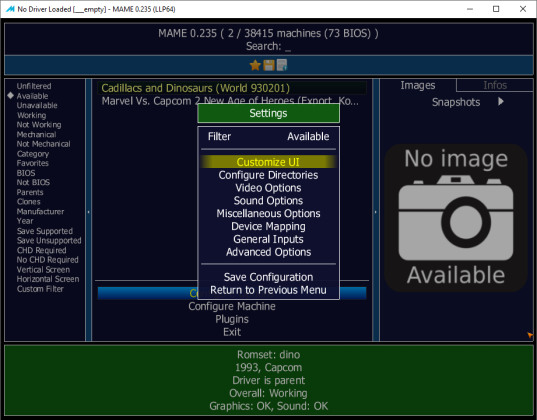Click the No image Available placeholder
Screen dimensions: 537x420
tap(455, 218)
